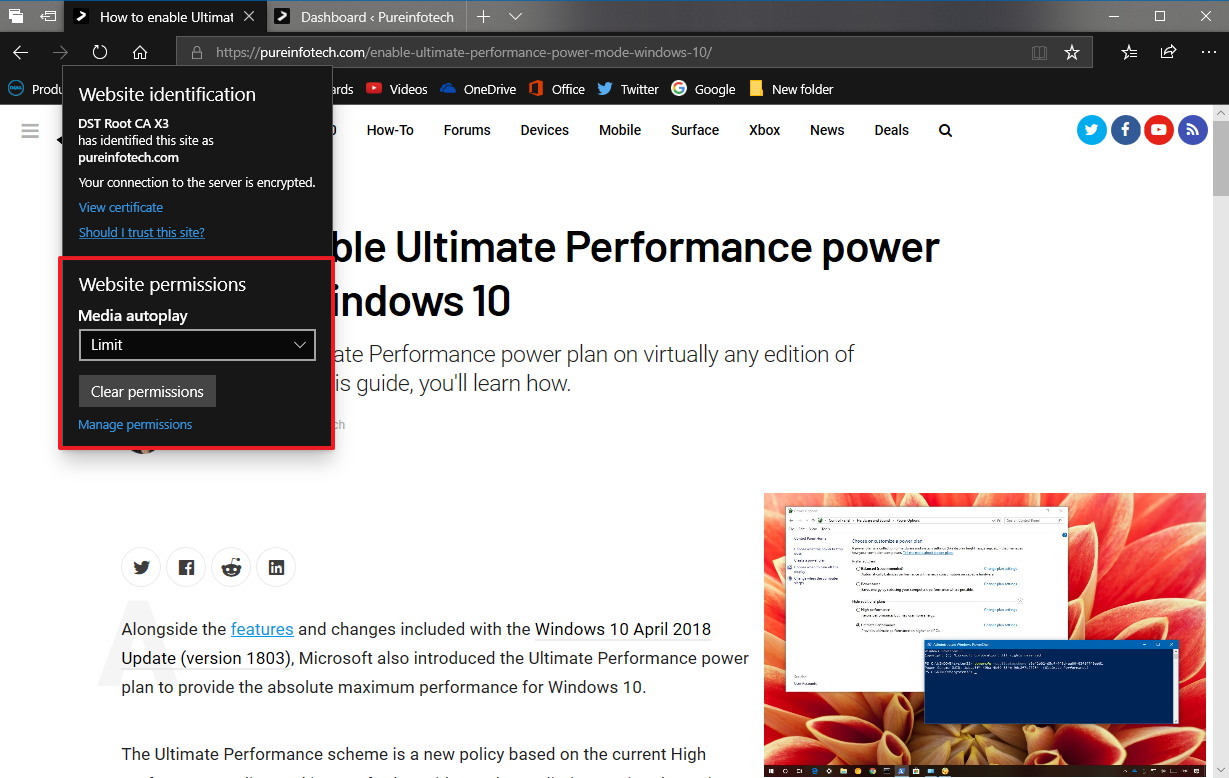Open a new tab with plus

(x=484, y=17)
